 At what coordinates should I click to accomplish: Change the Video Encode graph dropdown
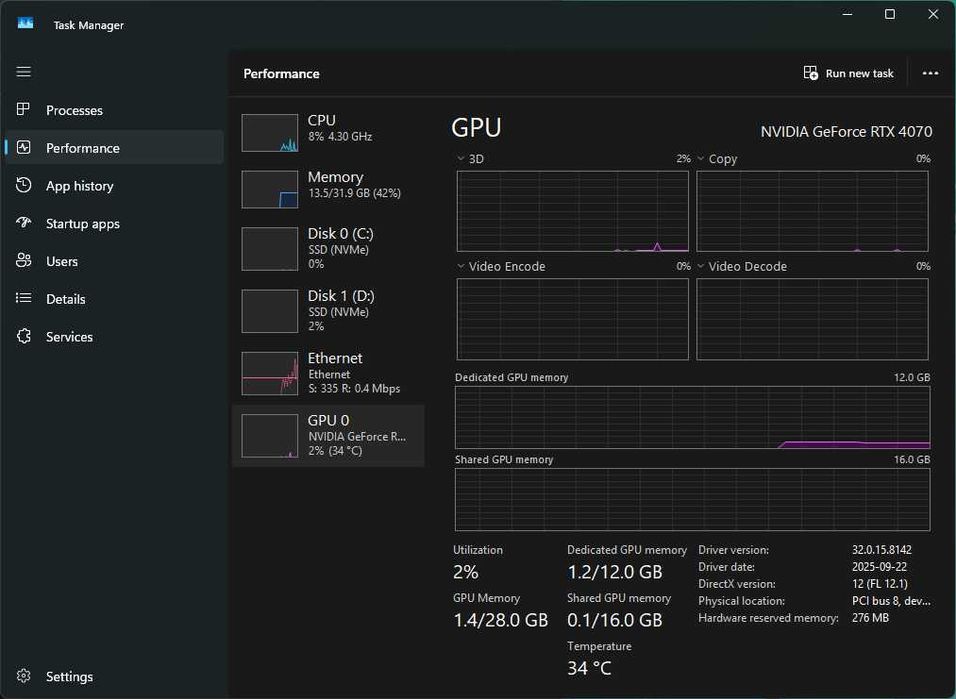pyautogui.click(x=461, y=267)
